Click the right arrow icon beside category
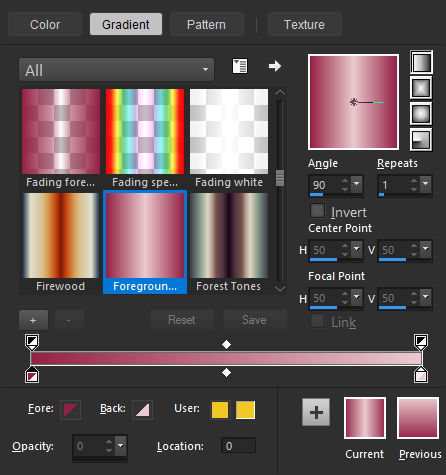This screenshot has width=446, height=475. click(x=275, y=66)
